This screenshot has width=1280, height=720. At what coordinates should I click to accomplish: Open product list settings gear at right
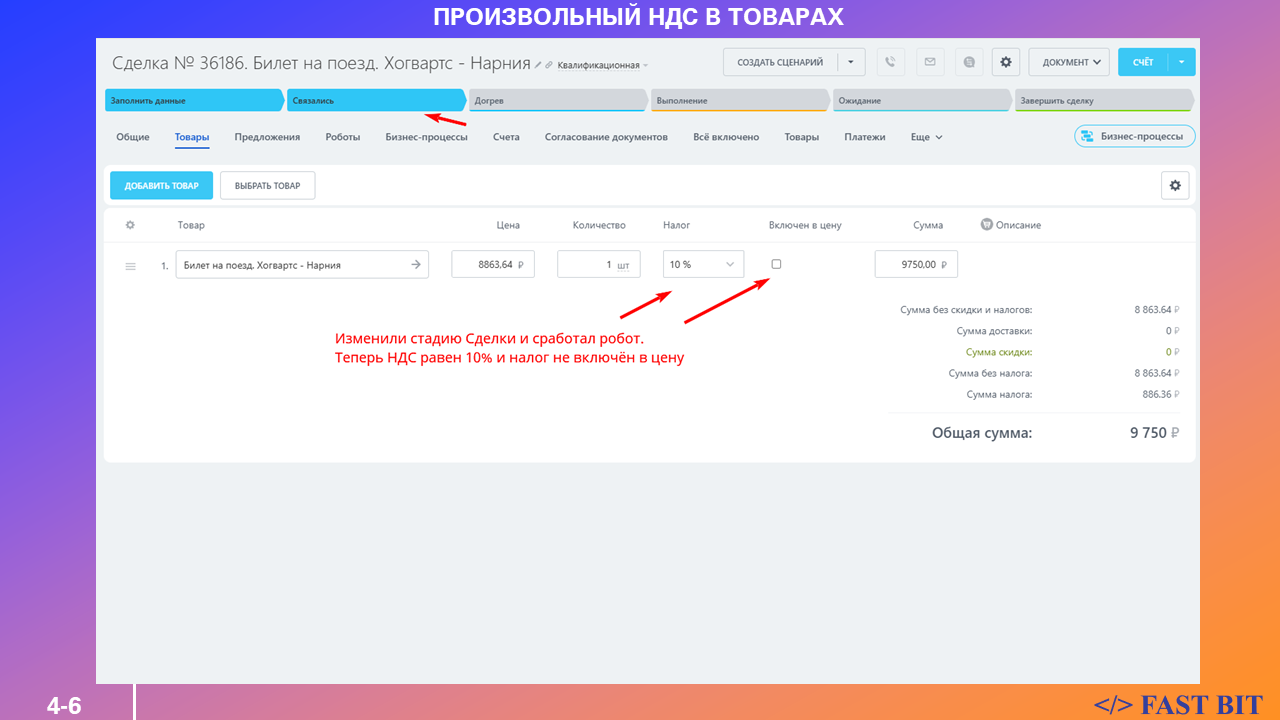coord(1175,186)
